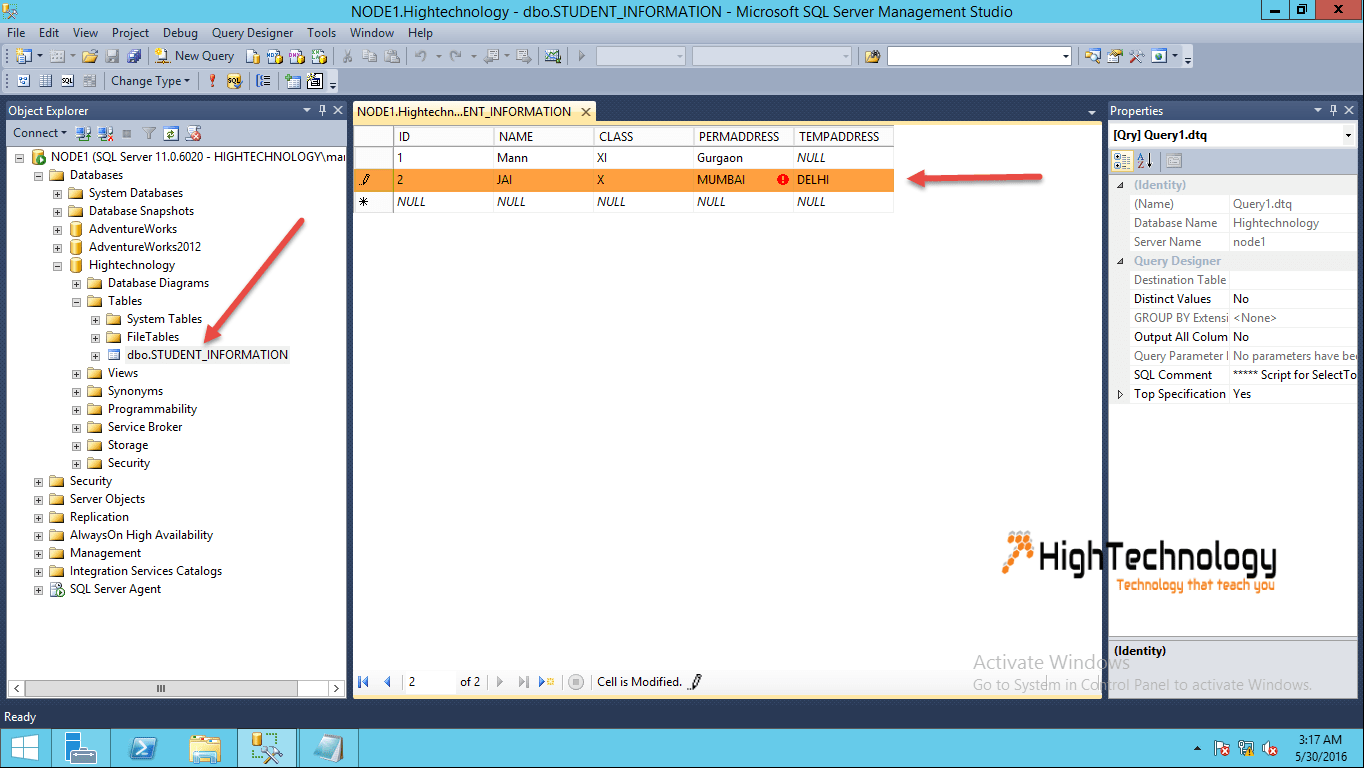Click the Add/Remove Group By icon
The width and height of the screenshot is (1364, 768).
tap(264, 81)
